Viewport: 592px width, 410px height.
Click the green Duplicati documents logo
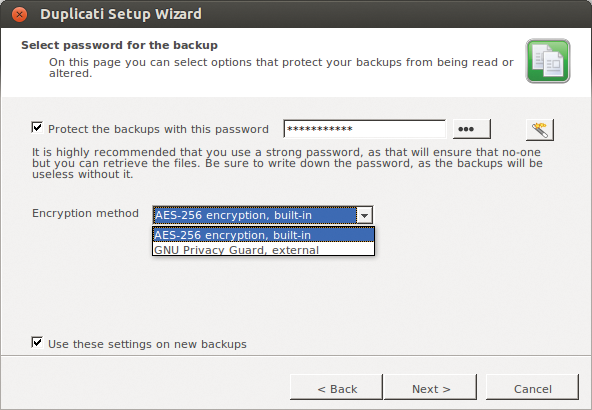point(548,61)
